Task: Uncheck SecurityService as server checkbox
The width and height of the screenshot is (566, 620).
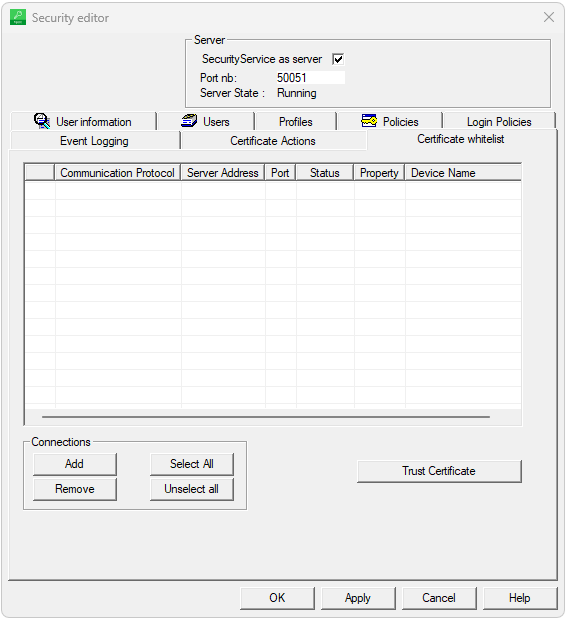Action: (338, 59)
